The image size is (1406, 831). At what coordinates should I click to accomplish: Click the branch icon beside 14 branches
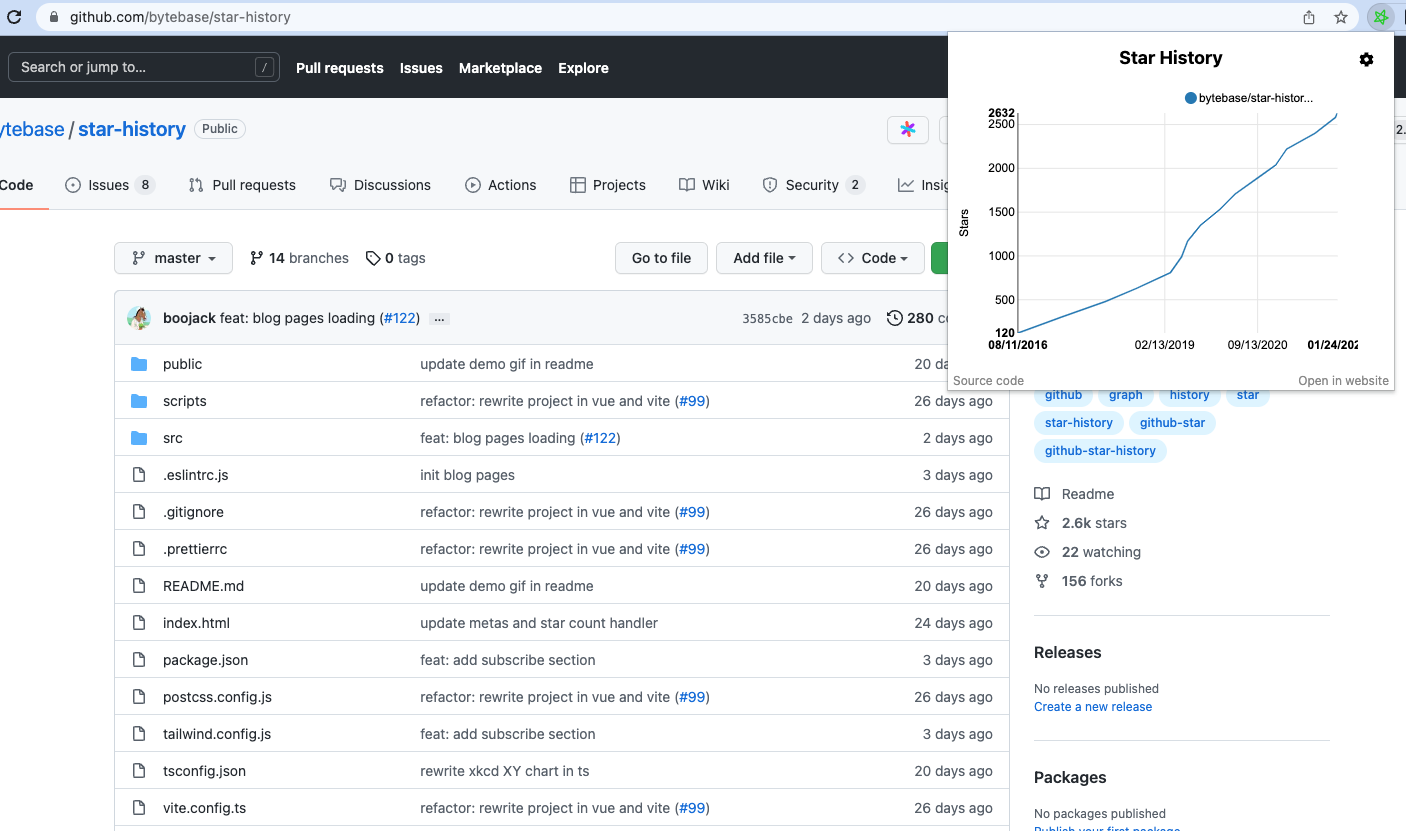click(257, 258)
